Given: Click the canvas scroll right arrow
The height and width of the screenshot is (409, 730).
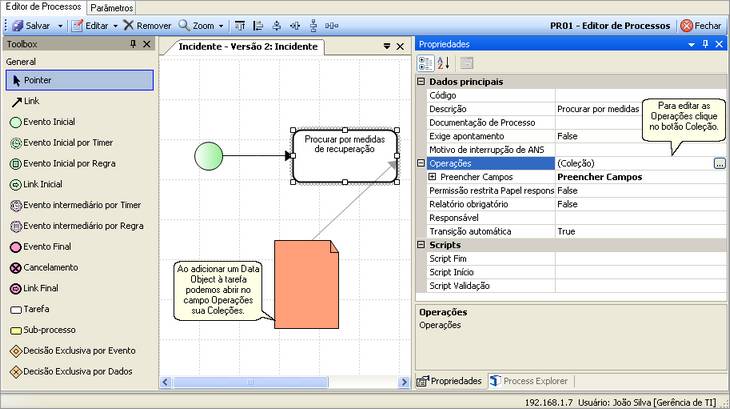Looking at the screenshot, I should pyautogui.click(x=404, y=382).
